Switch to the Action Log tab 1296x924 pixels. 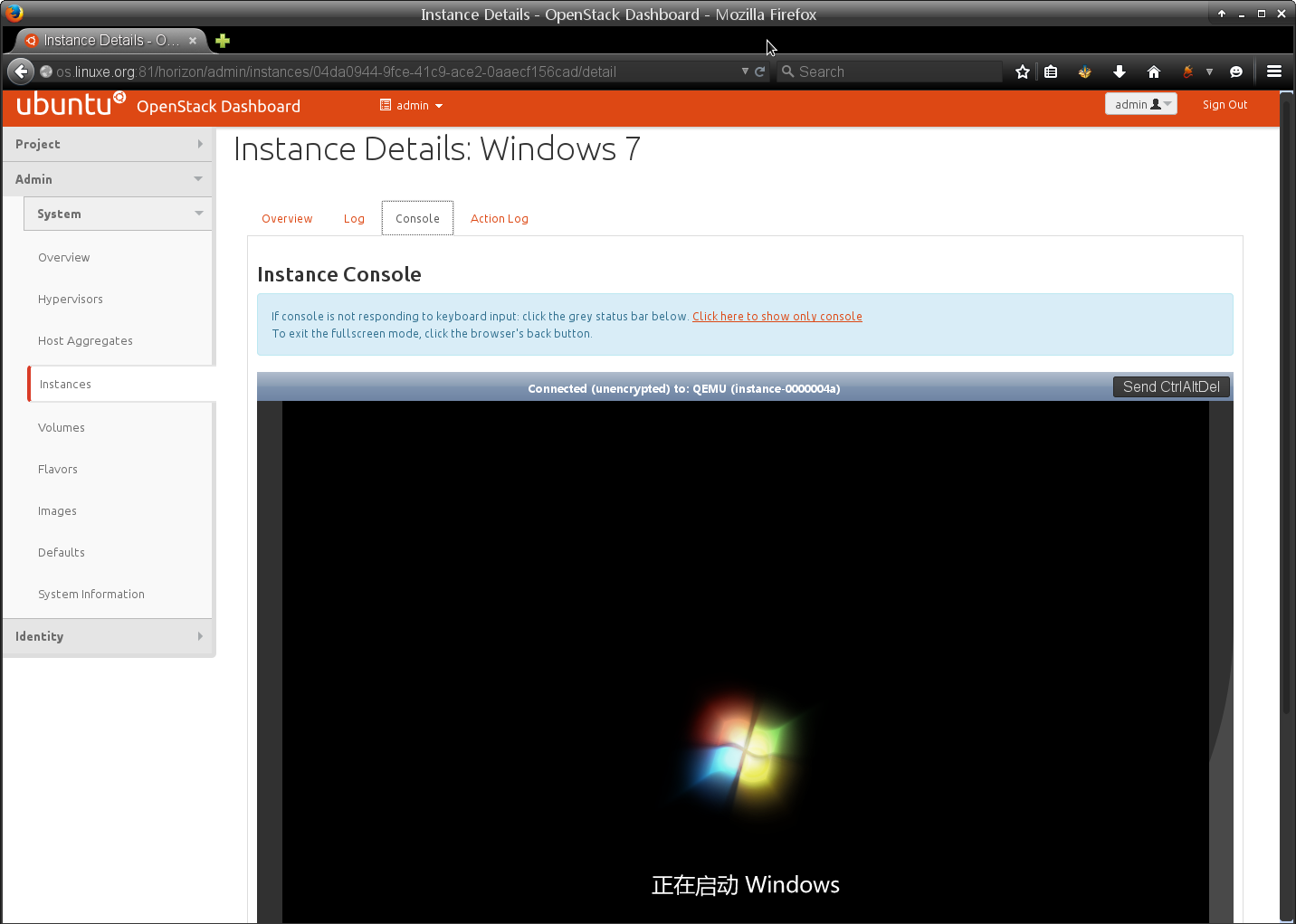coord(500,219)
